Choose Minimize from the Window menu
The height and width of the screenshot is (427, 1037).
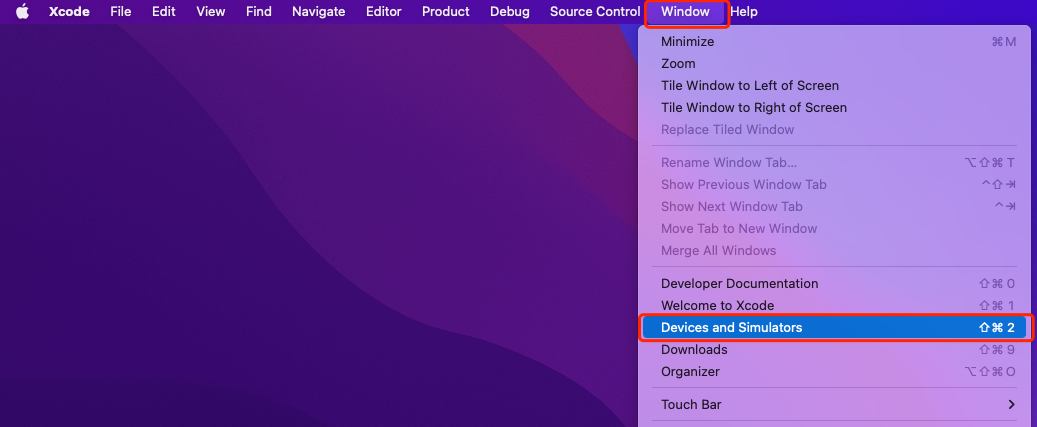pyautogui.click(x=688, y=42)
